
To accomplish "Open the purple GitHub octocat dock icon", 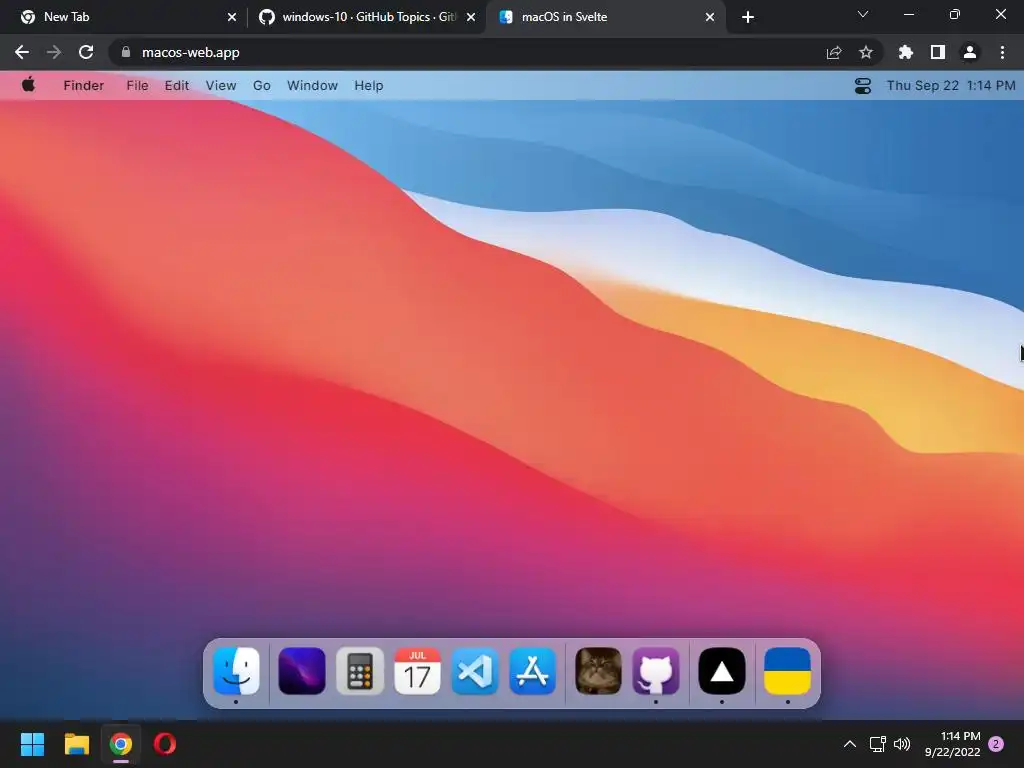I will pos(656,671).
